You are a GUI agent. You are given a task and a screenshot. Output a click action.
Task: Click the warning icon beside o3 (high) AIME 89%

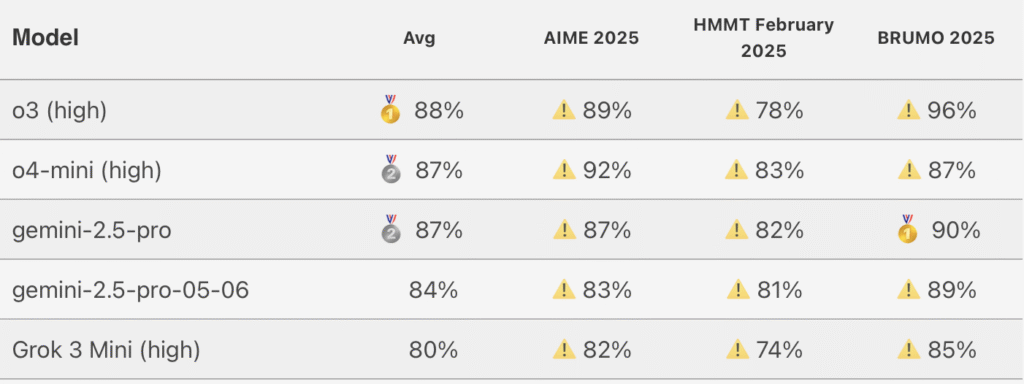click(564, 110)
